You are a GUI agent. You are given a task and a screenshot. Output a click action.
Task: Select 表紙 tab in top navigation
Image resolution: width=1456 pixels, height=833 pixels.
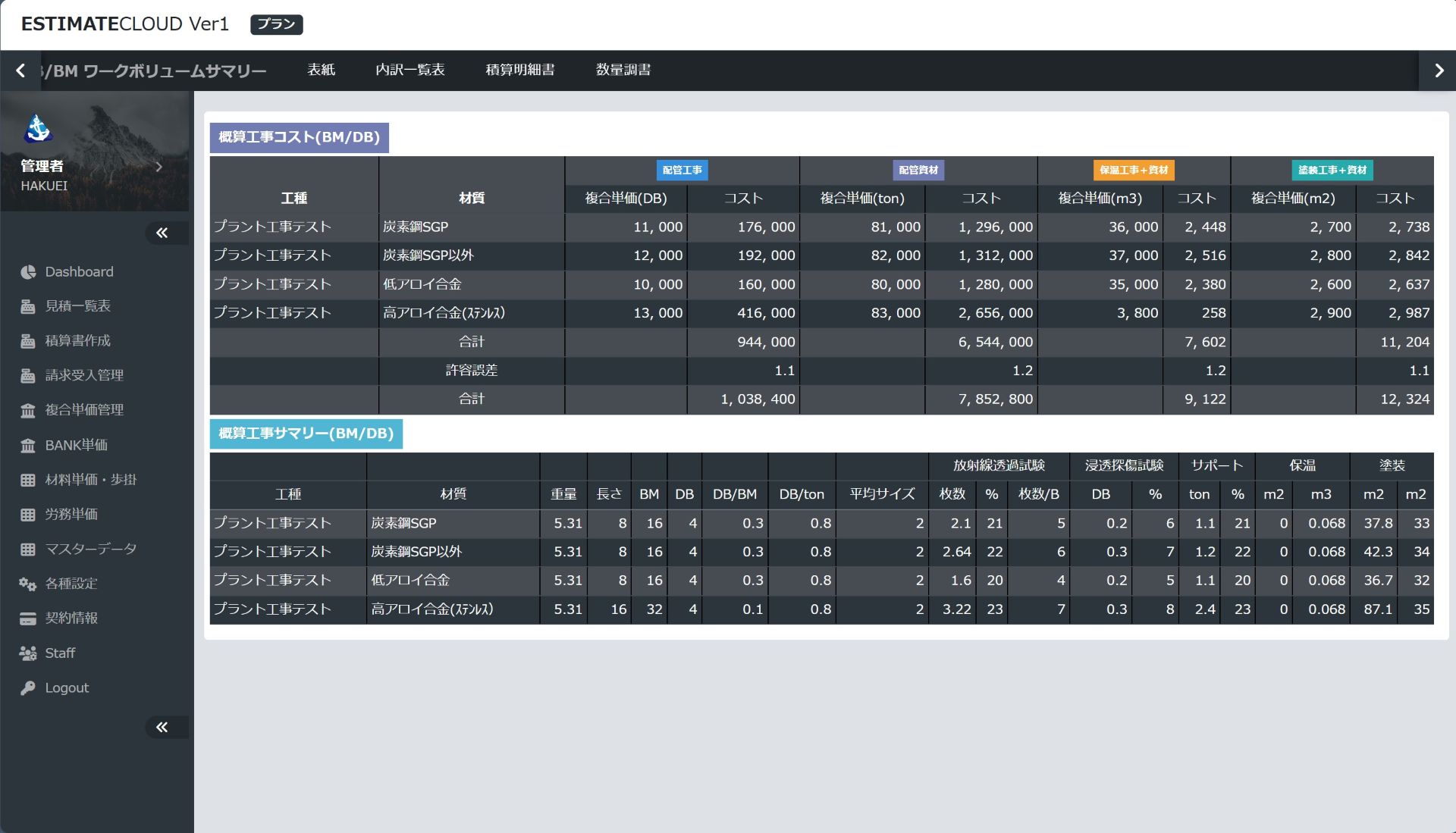[322, 69]
